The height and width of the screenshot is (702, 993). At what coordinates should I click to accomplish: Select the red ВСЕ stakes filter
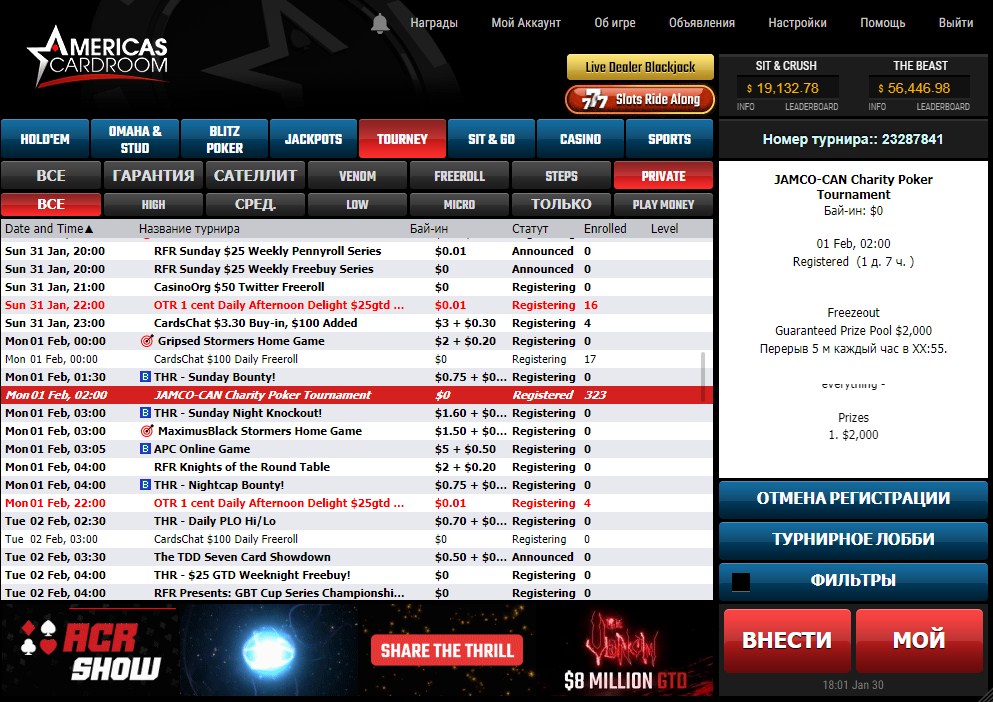[x=51, y=204]
